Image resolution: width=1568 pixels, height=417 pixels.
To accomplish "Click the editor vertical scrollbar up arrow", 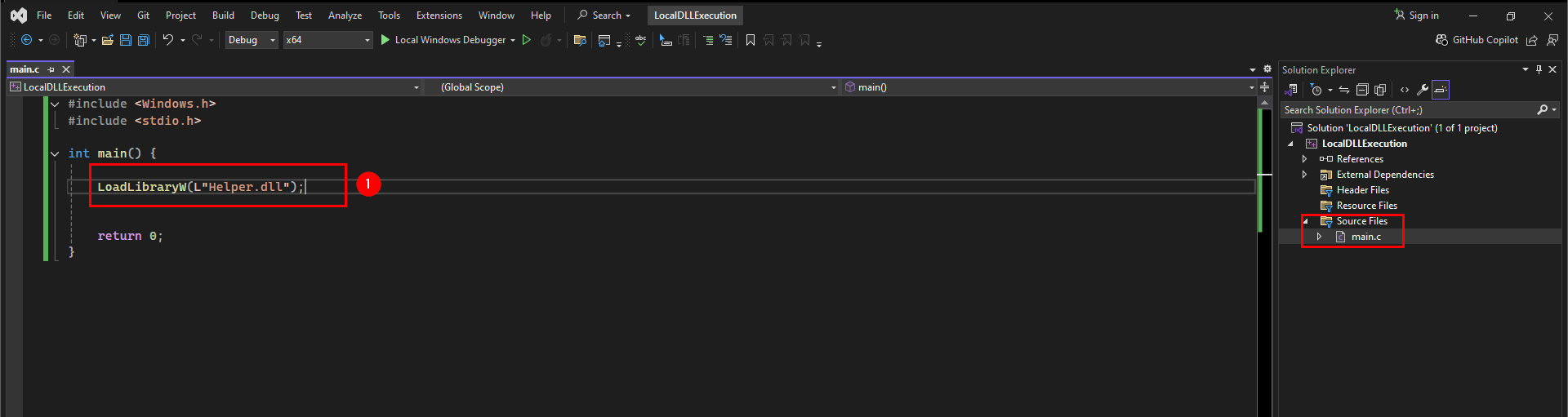I will (1264, 103).
